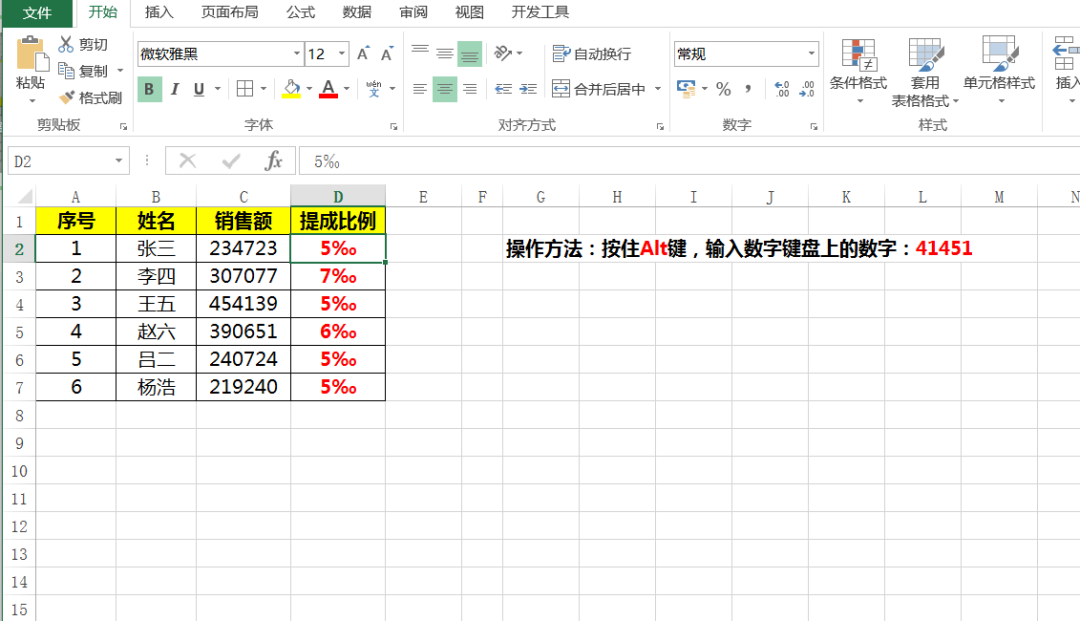Image resolution: width=1080 pixels, height=621 pixels.
Task: Select column D header
Action: 338,196
